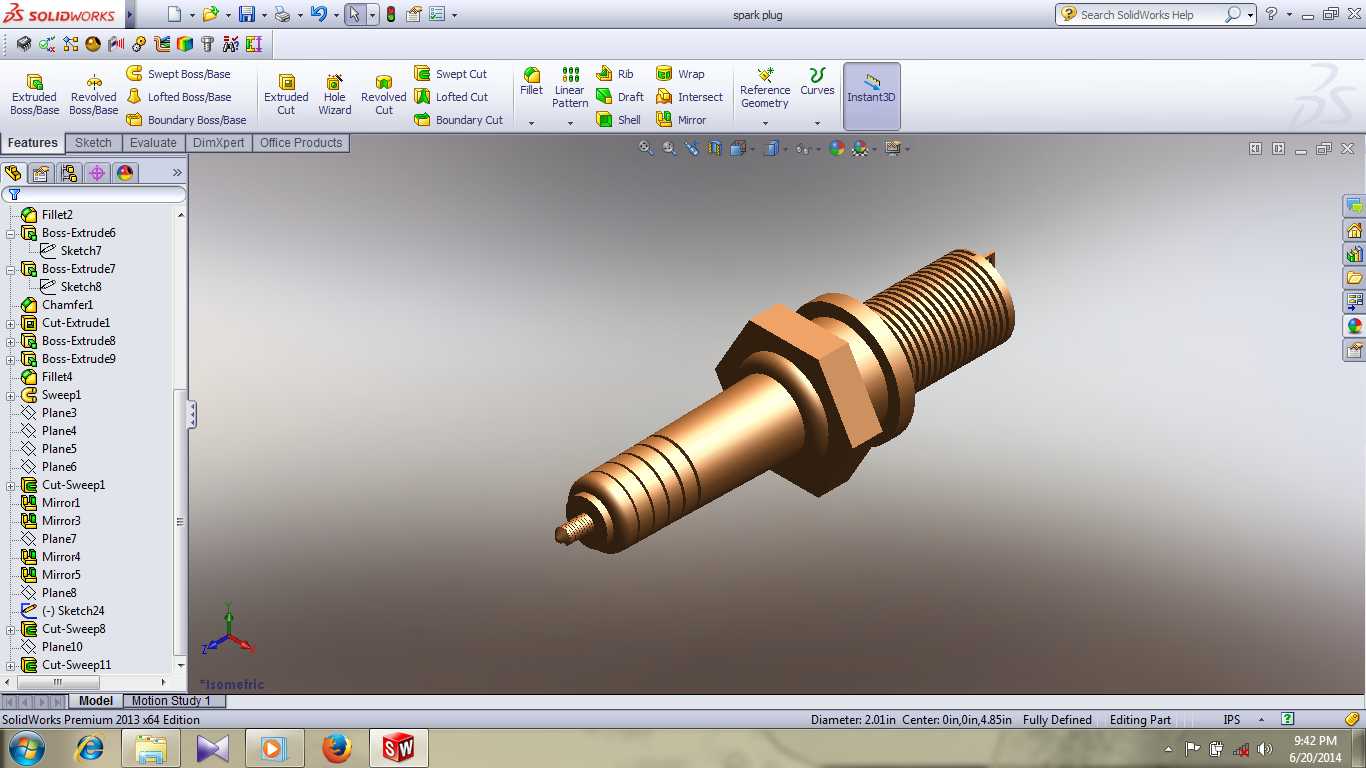Choose the Extruded Cut tool
The width and height of the screenshot is (1366, 768).
[x=286, y=95]
